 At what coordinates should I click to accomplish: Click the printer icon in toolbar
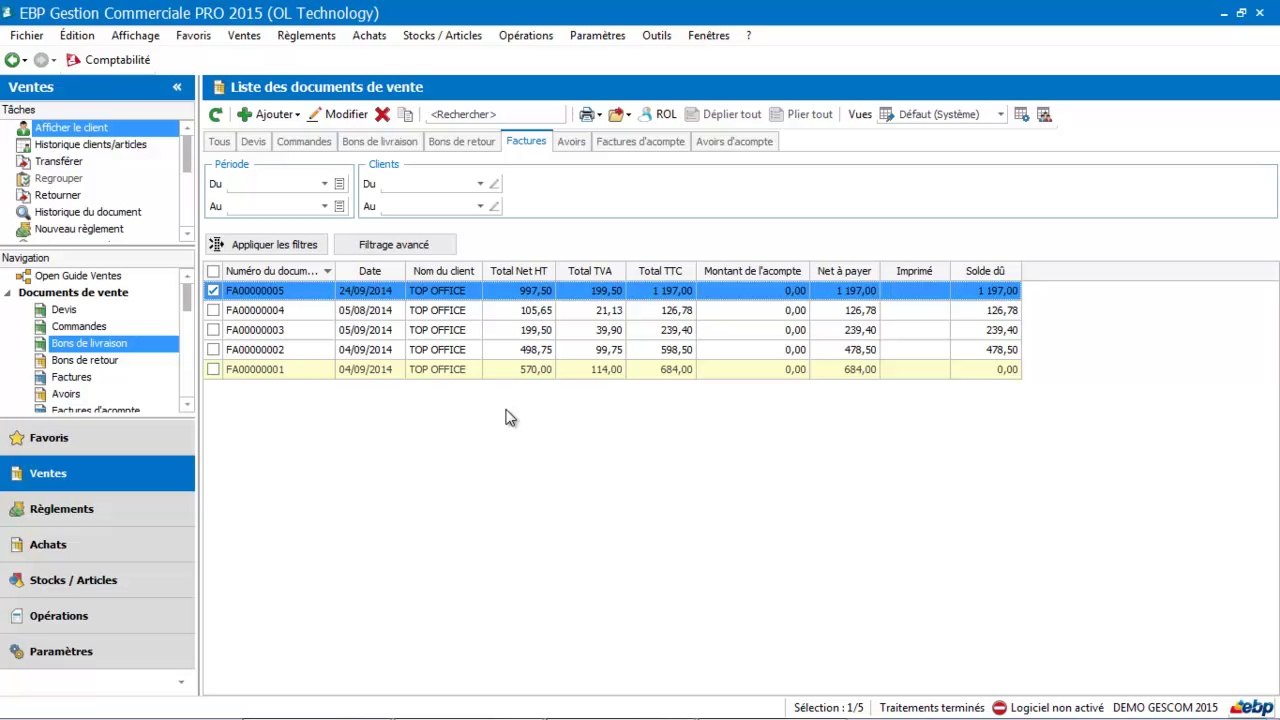[x=587, y=115]
